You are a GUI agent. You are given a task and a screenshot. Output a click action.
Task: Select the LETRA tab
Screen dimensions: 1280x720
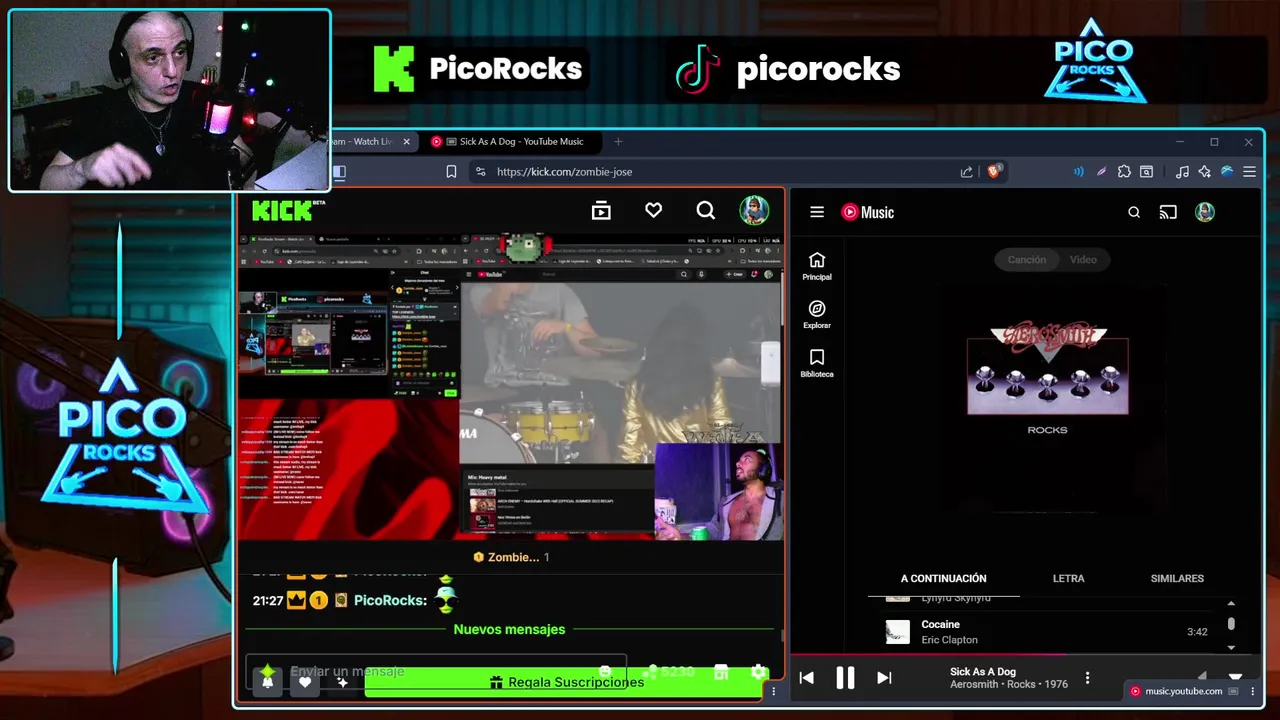[1068, 578]
